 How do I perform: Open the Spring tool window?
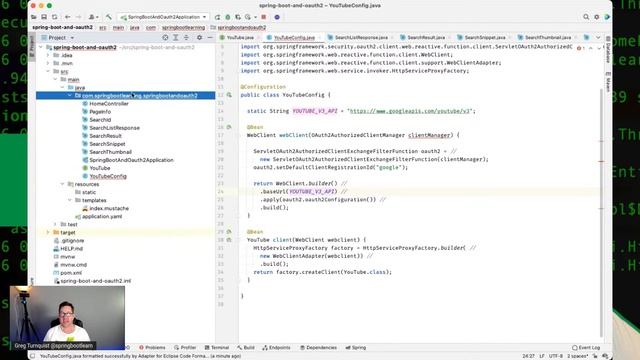[356, 348]
